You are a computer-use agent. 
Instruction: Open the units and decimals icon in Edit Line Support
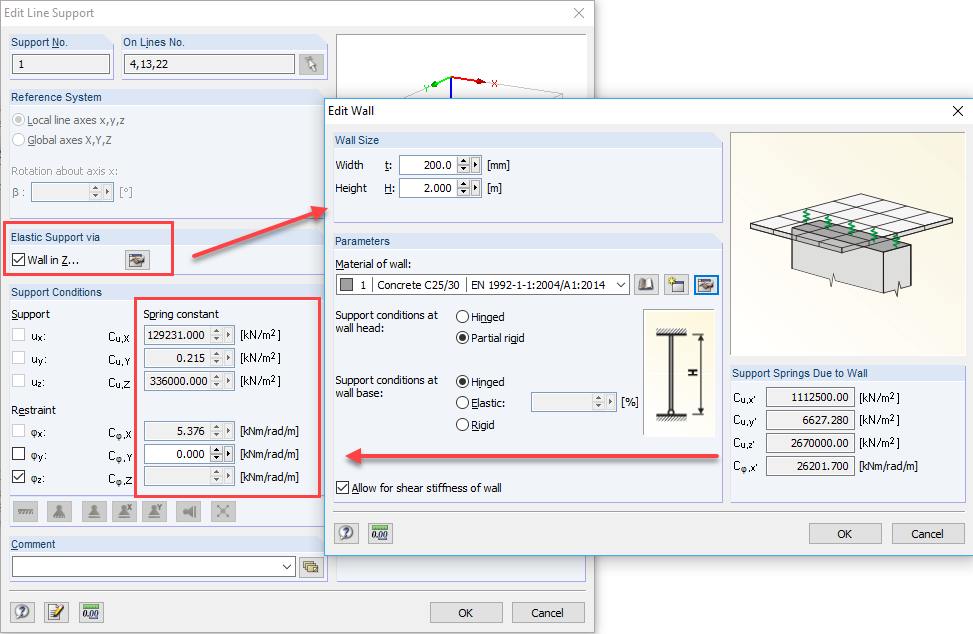coord(91,612)
